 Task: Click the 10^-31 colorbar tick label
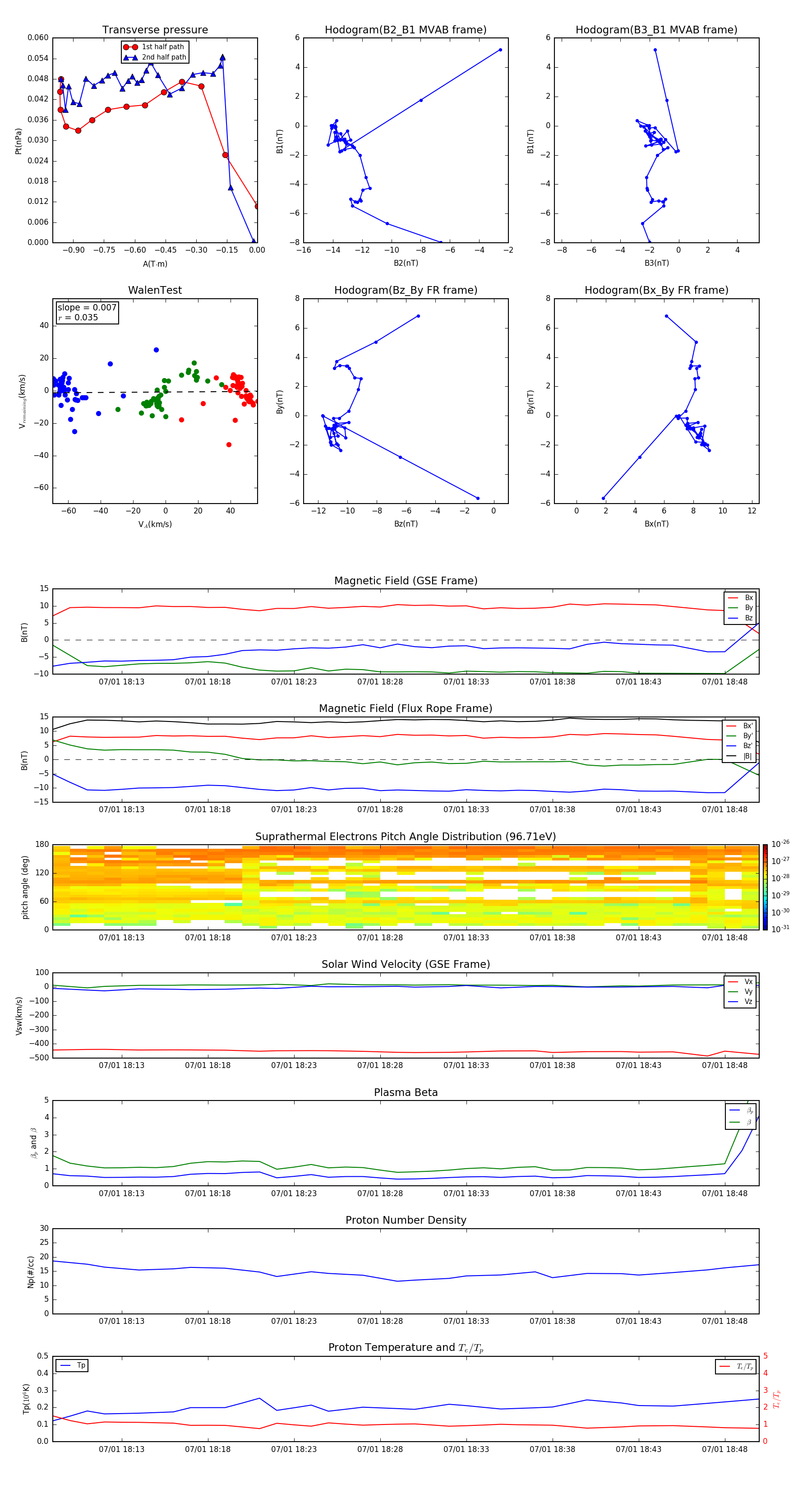(x=780, y=929)
